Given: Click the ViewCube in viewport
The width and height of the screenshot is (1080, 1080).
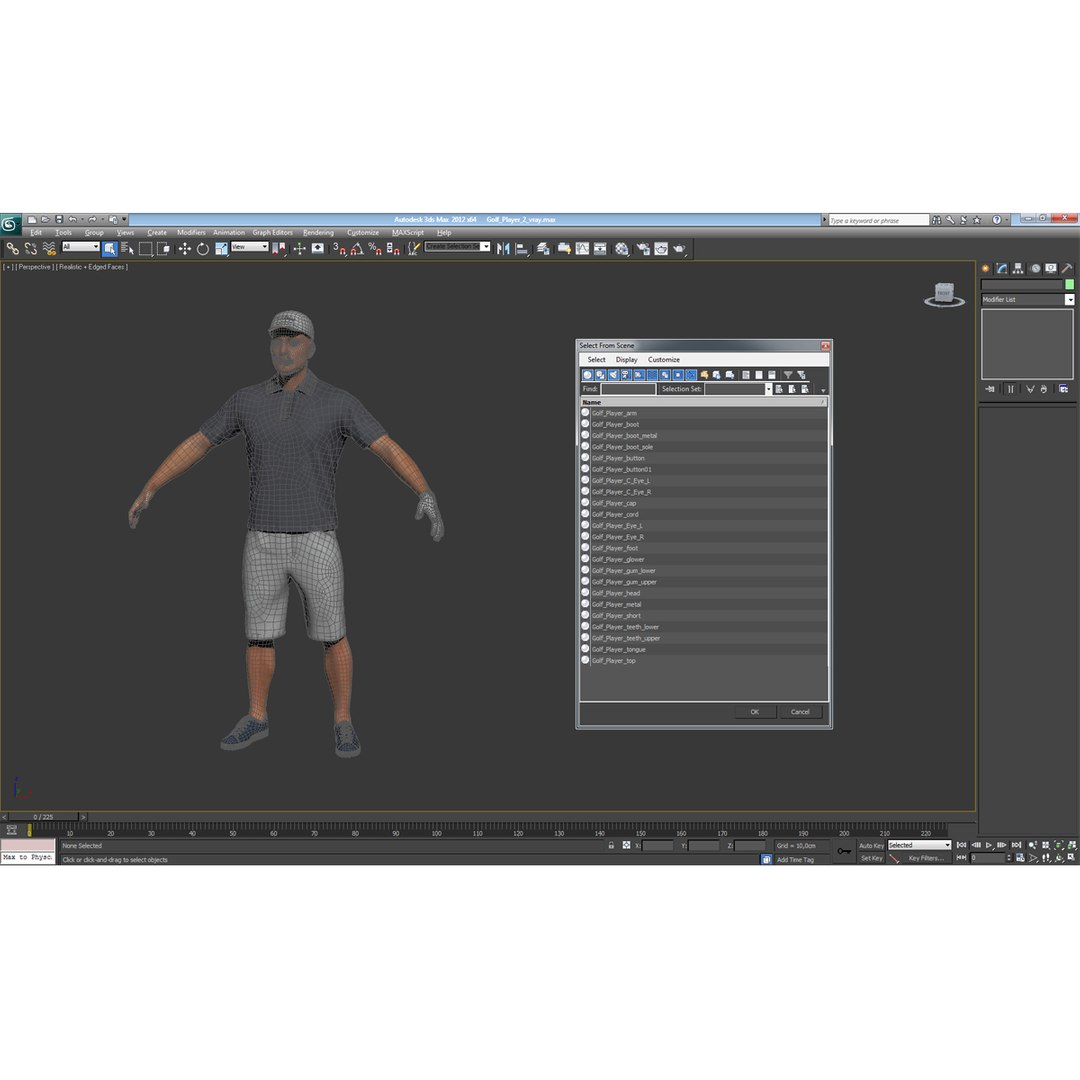Looking at the screenshot, I should 944,294.
